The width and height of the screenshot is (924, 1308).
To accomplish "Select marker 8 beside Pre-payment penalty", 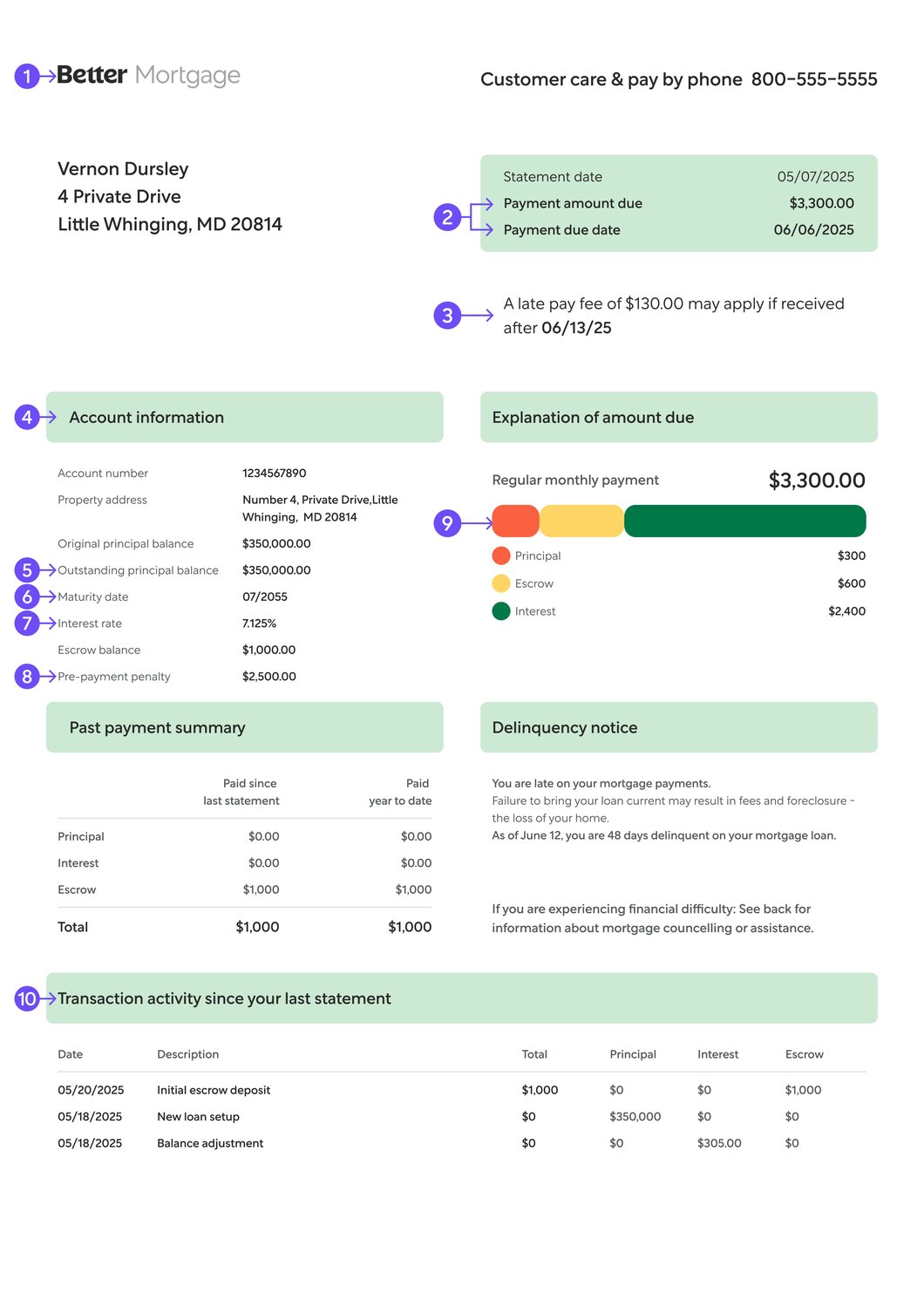I will click(x=27, y=677).
